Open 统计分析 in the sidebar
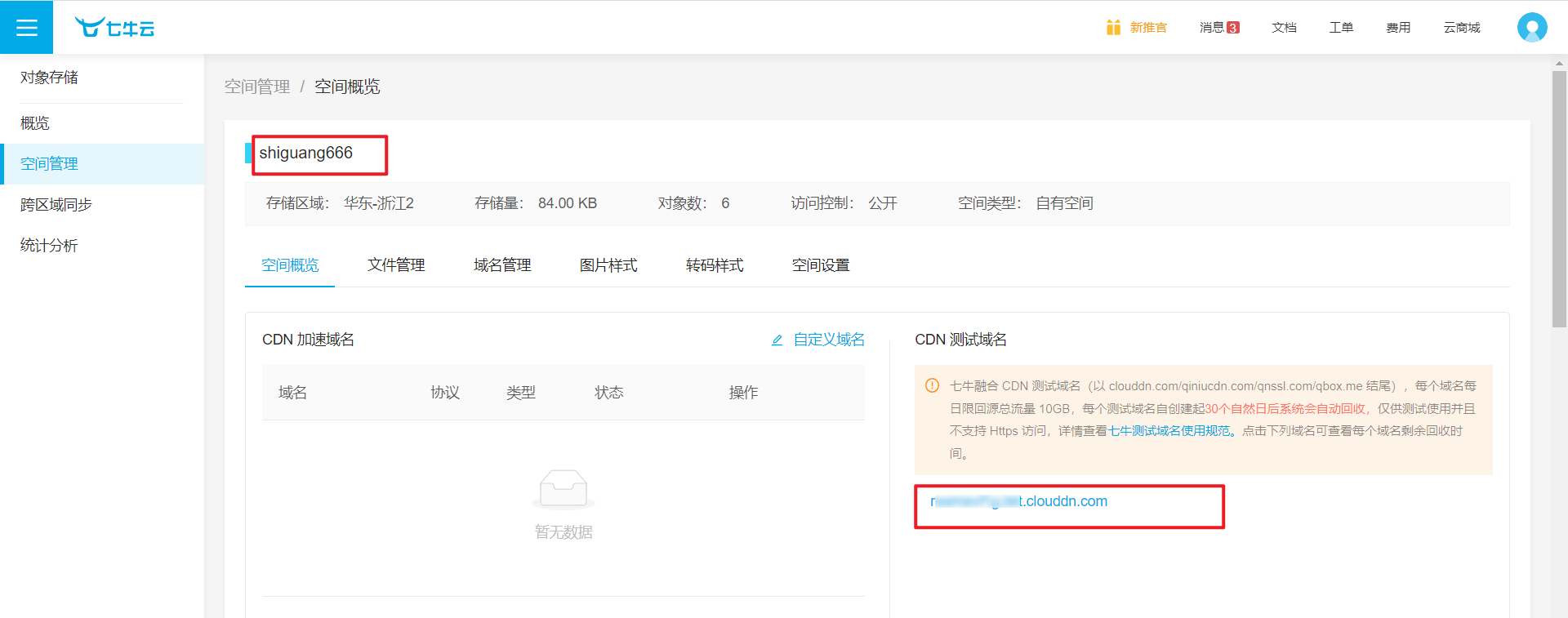Screen dimensions: 1568x618 tap(49, 246)
